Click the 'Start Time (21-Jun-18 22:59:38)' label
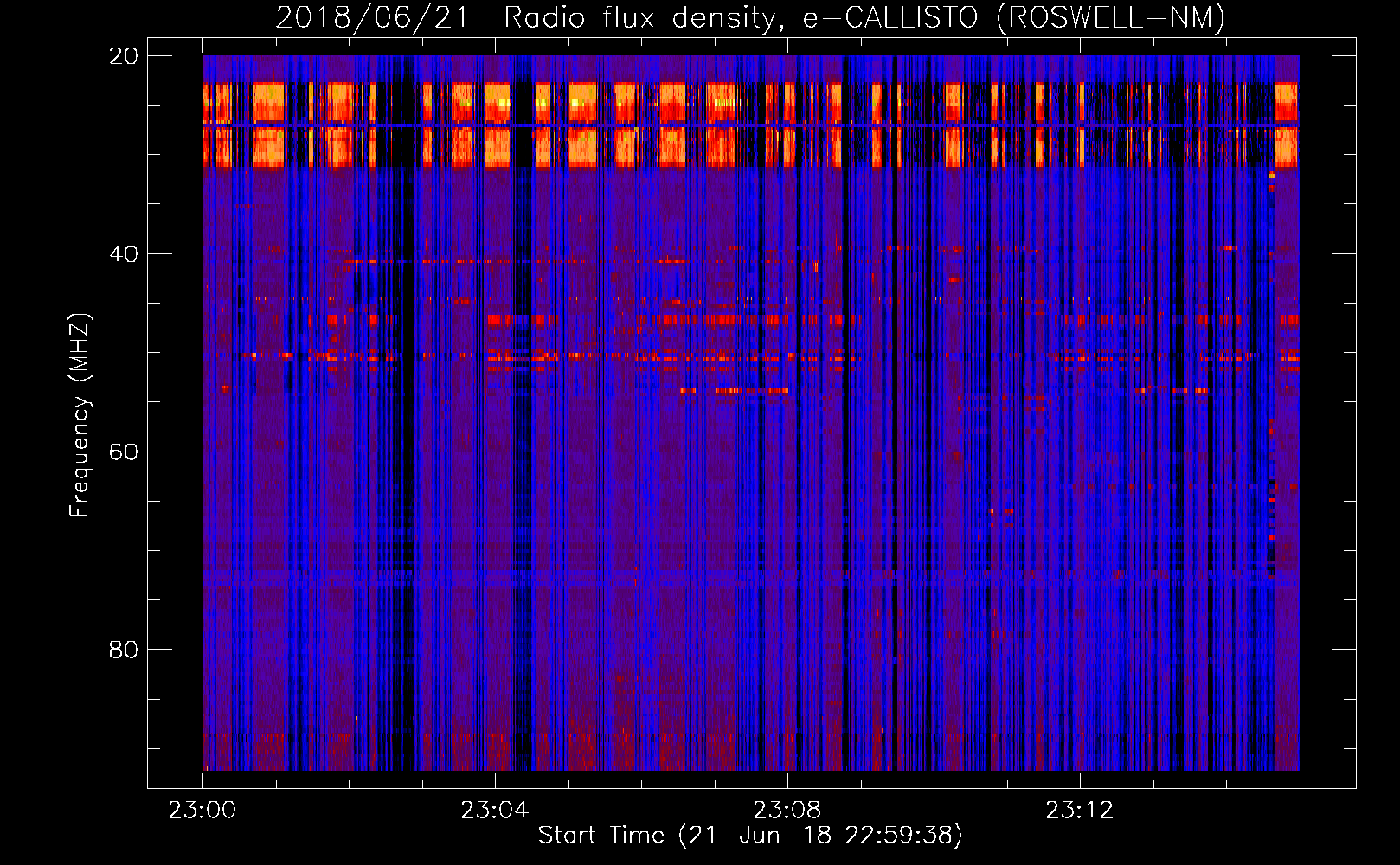 (750, 836)
